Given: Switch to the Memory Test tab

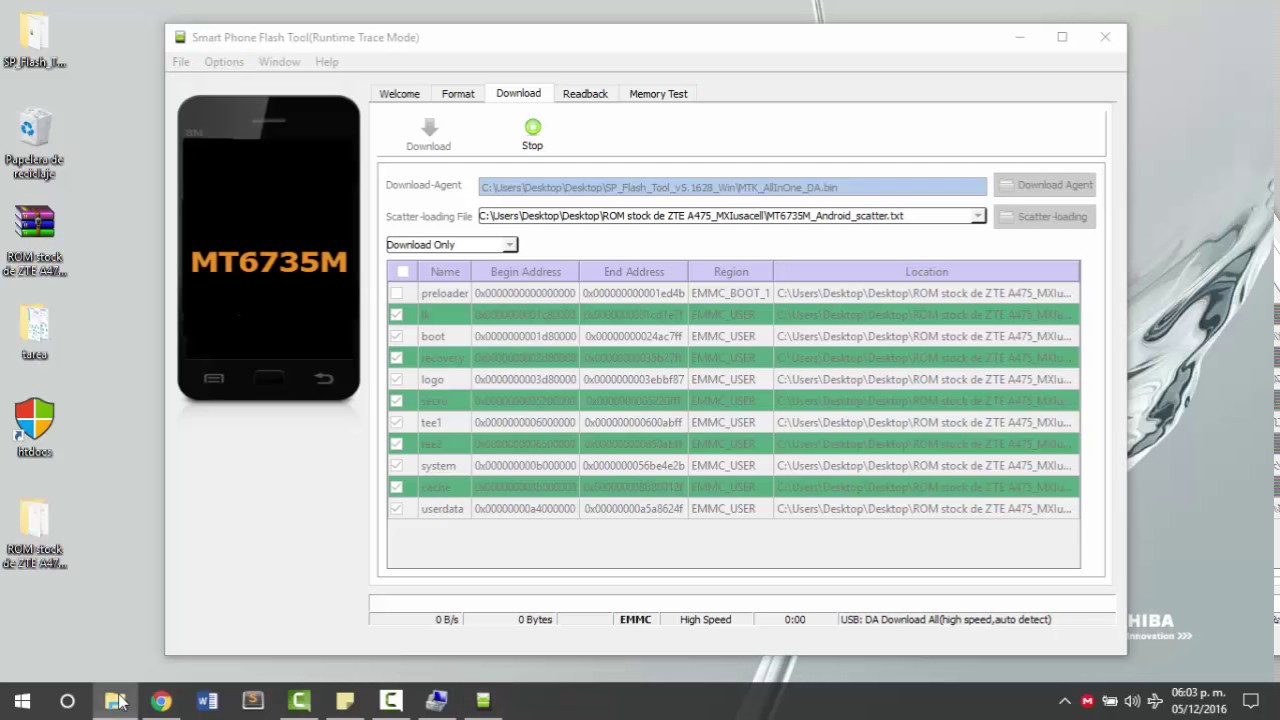Looking at the screenshot, I should (x=658, y=94).
